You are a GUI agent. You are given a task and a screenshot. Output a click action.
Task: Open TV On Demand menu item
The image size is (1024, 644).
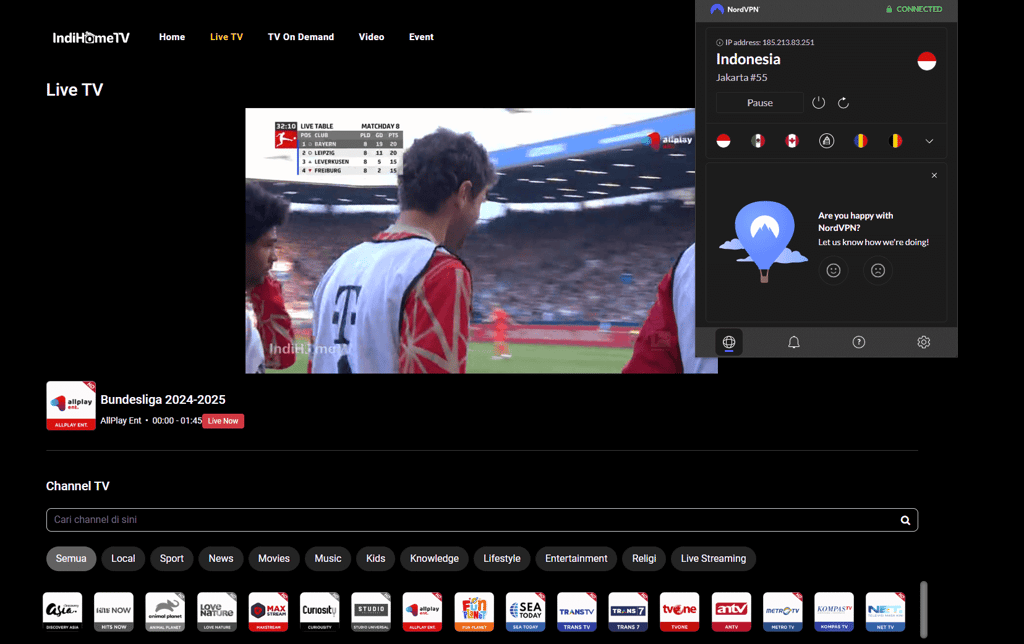click(x=300, y=37)
